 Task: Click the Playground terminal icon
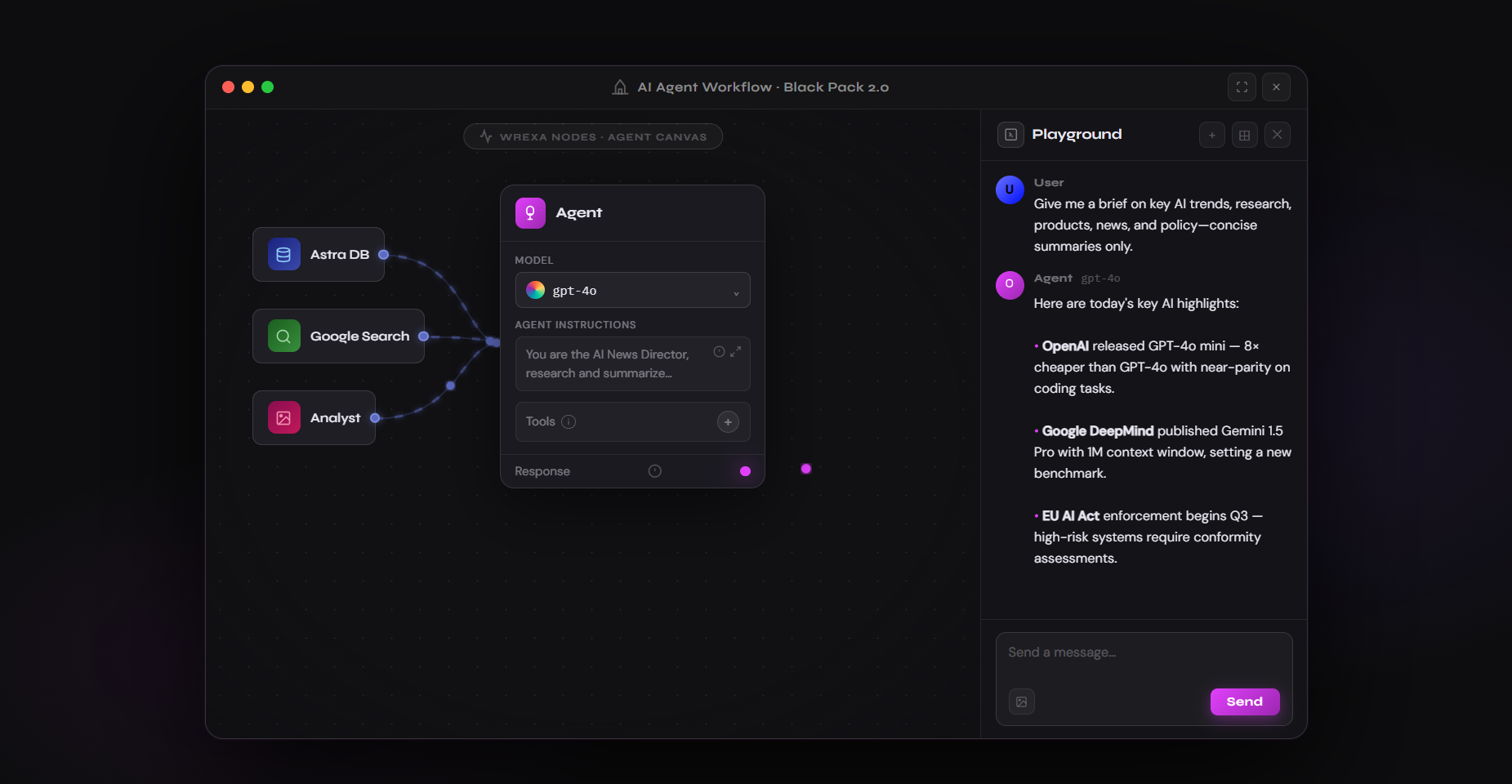tap(1010, 135)
